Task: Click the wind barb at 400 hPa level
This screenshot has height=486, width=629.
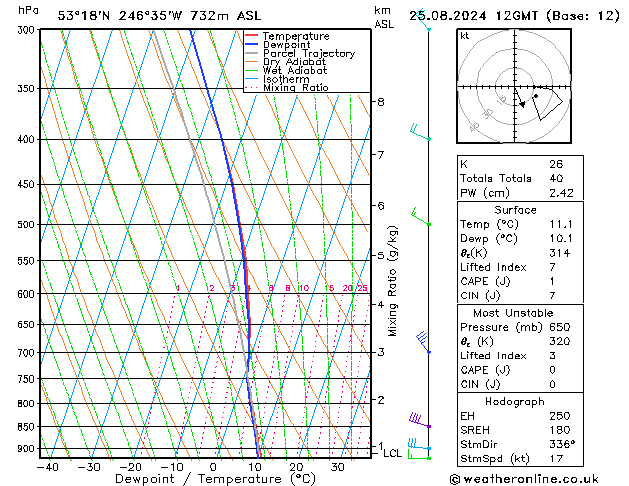Action: (420, 132)
